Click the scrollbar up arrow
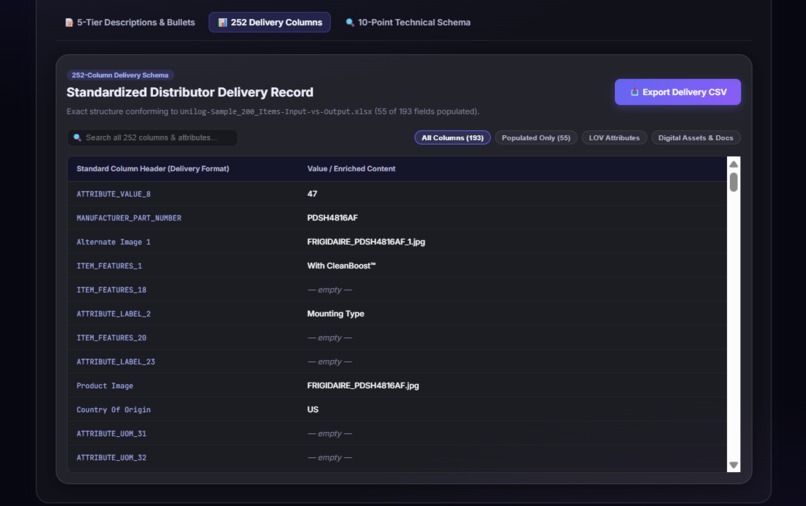 point(734,164)
